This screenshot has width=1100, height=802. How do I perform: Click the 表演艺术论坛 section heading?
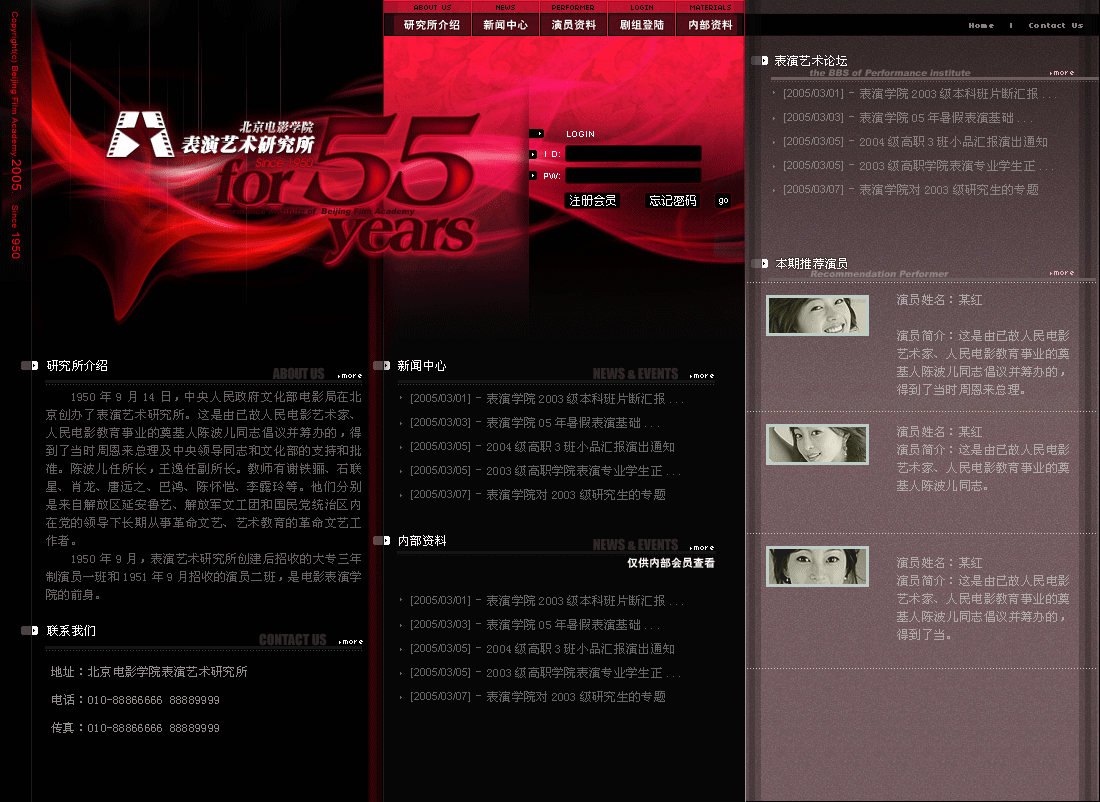pyautogui.click(x=810, y=60)
